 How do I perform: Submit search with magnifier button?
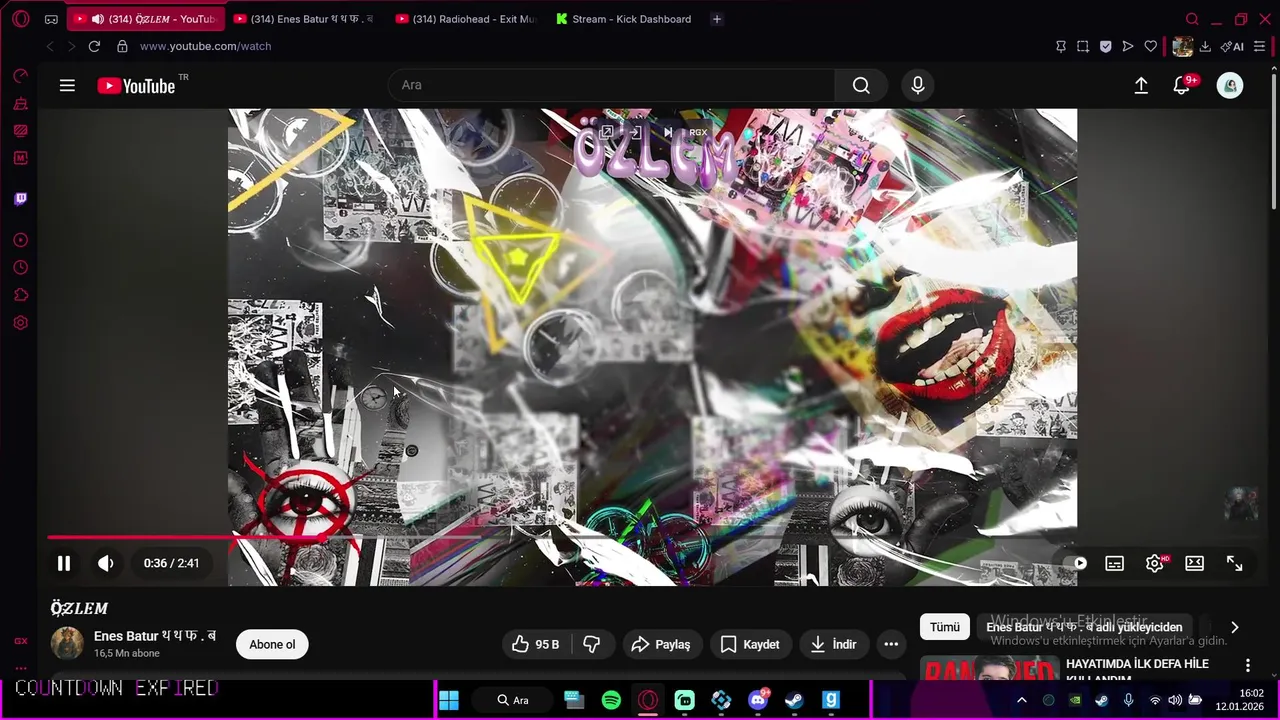pos(861,86)
